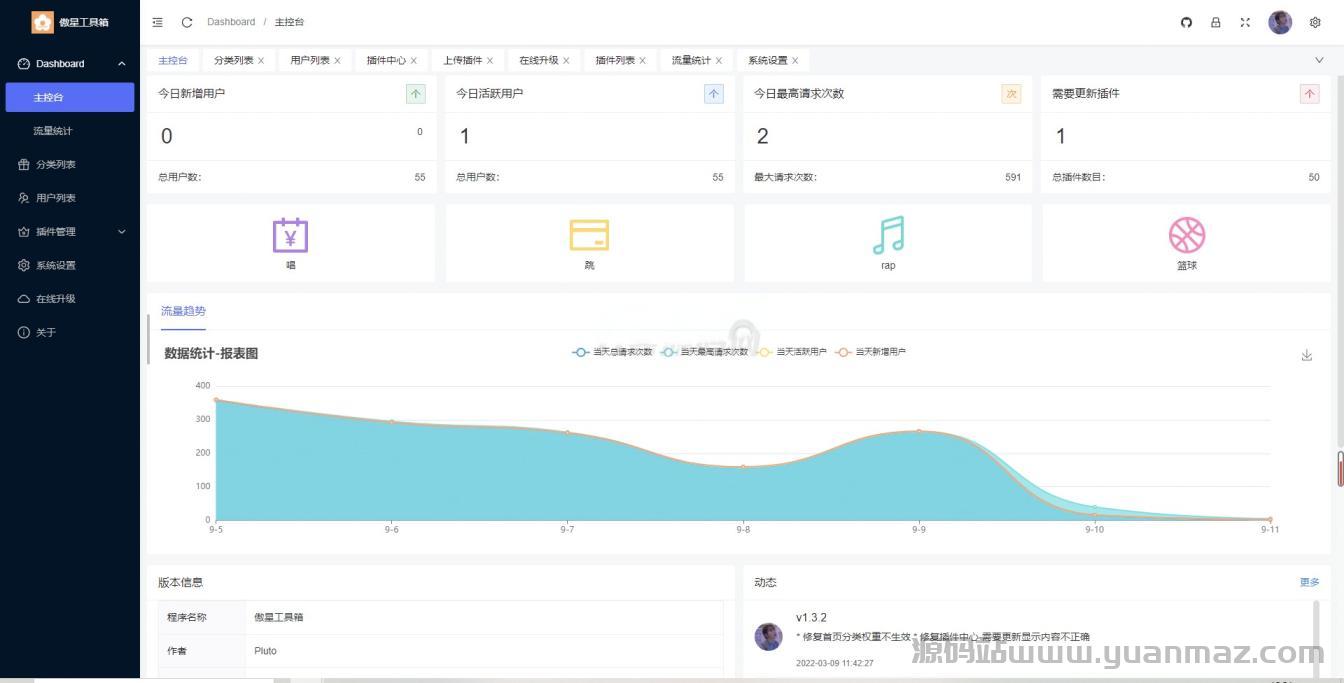The height and width of the screenshot is (683, 1344).
Task: Toggle 当天总请求次数 legend series
Action: (x=613, y=352)
